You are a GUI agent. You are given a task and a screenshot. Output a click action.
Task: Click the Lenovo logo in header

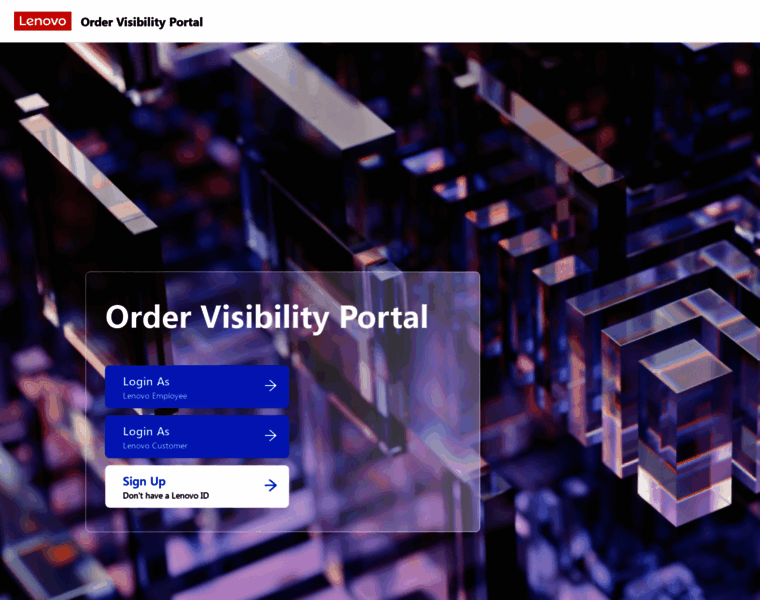[43, 21]
